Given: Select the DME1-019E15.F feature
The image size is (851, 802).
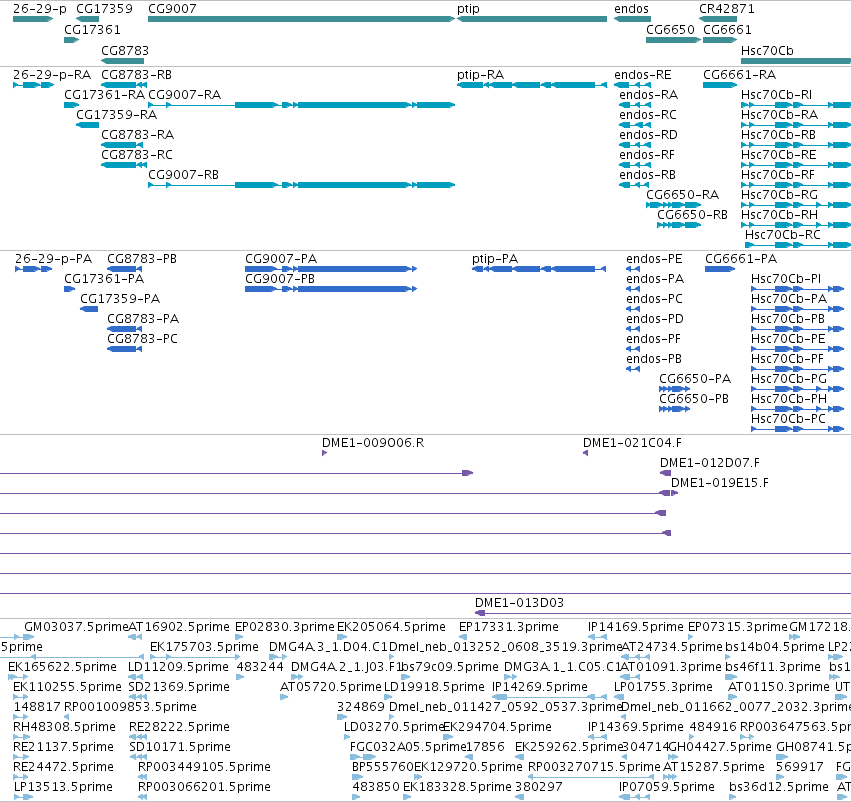Looking at the screenshot, I should click(675, 493).
